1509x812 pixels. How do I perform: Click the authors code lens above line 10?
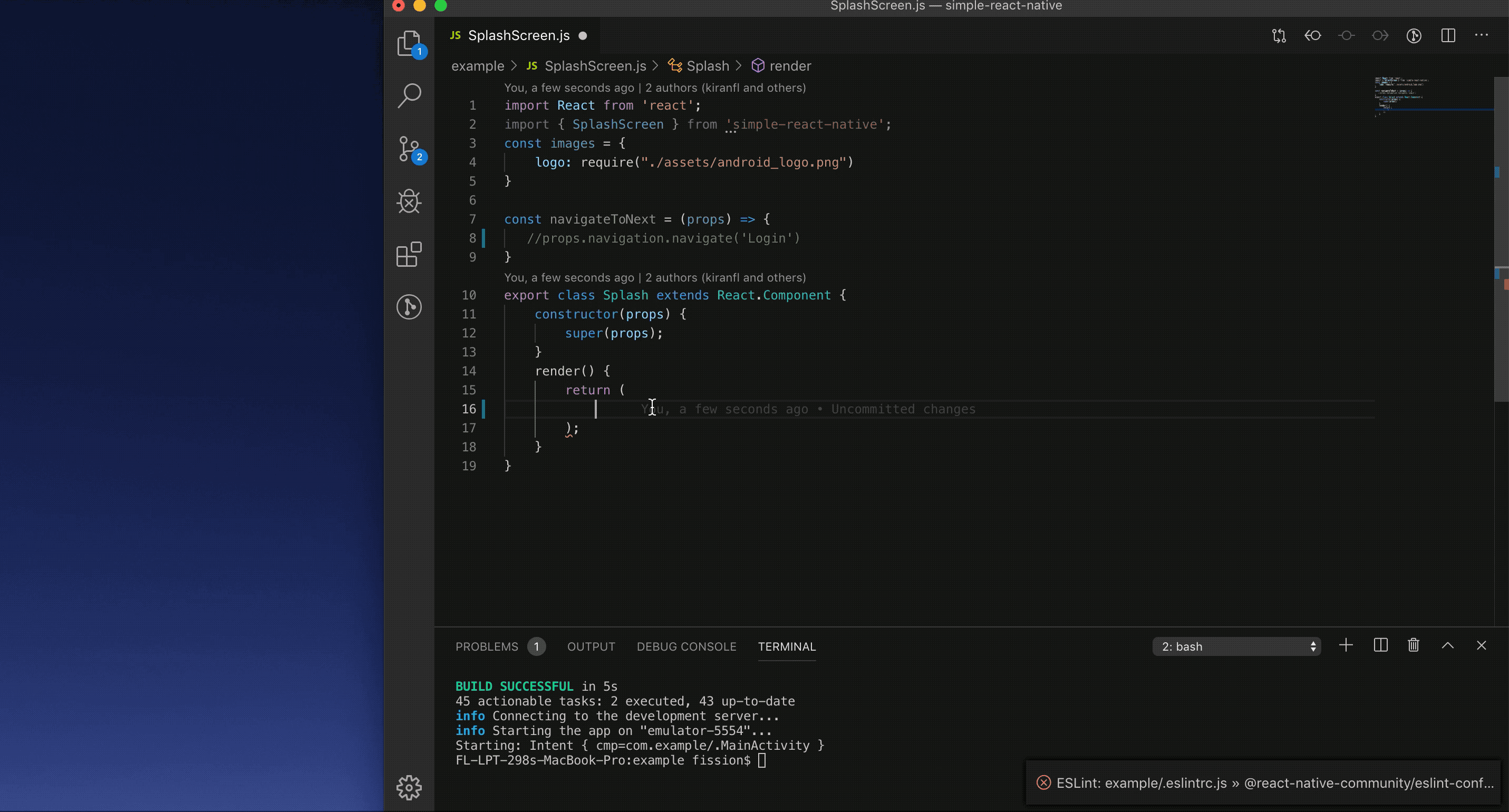(x=725, y=278)
